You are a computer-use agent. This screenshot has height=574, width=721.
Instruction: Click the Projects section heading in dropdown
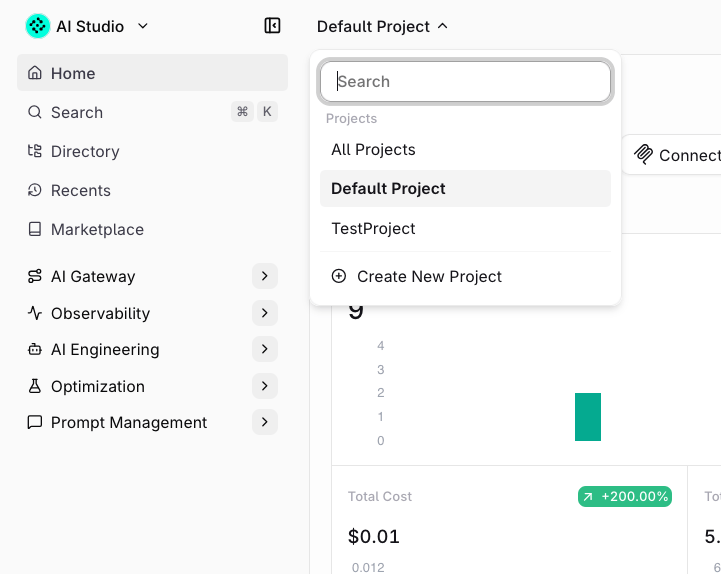(x=351, y=118)
